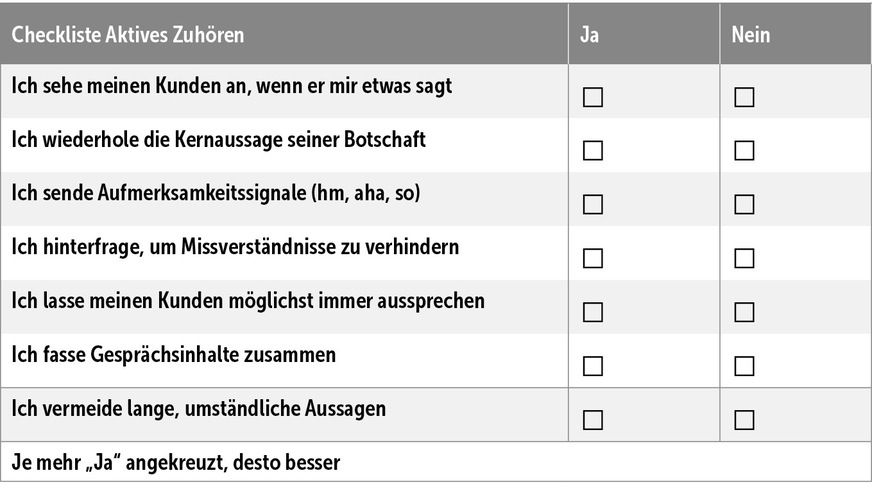Image resolution: width=872 pixels, height=491 pixels.
Task: Tick Nein for 'Ich fasse Gesprächsinhalte zusammen'
Action: coord(744,365)
